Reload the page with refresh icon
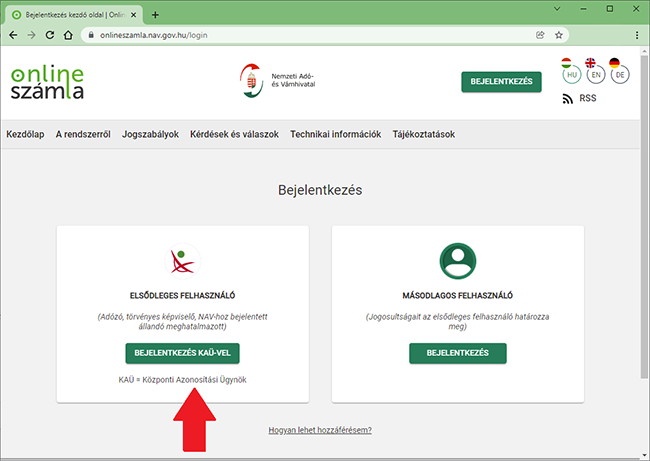The width and height of the screenshot is (650, 461). pos(50,35)
